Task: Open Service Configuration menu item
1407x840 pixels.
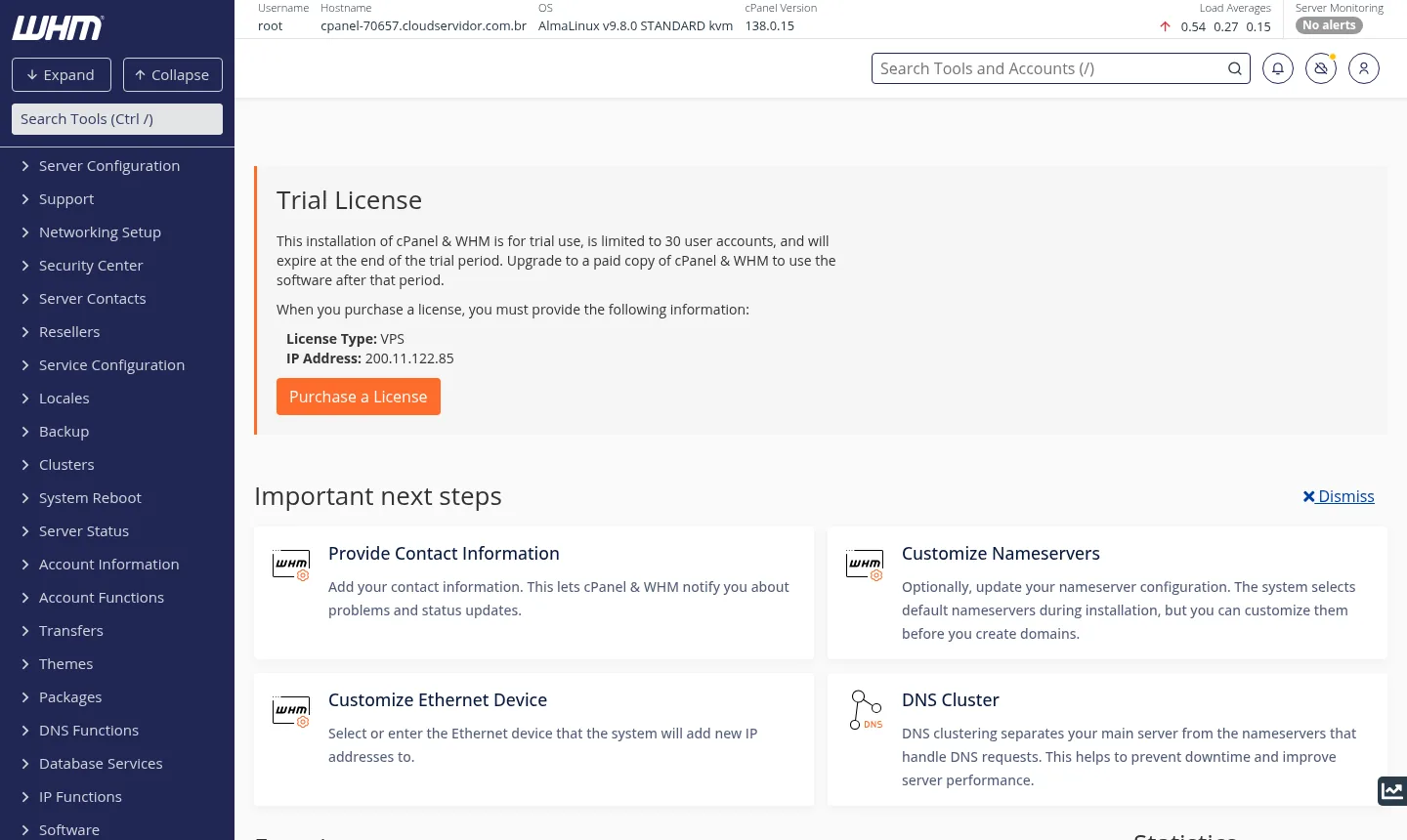Action: click(117, 365)
